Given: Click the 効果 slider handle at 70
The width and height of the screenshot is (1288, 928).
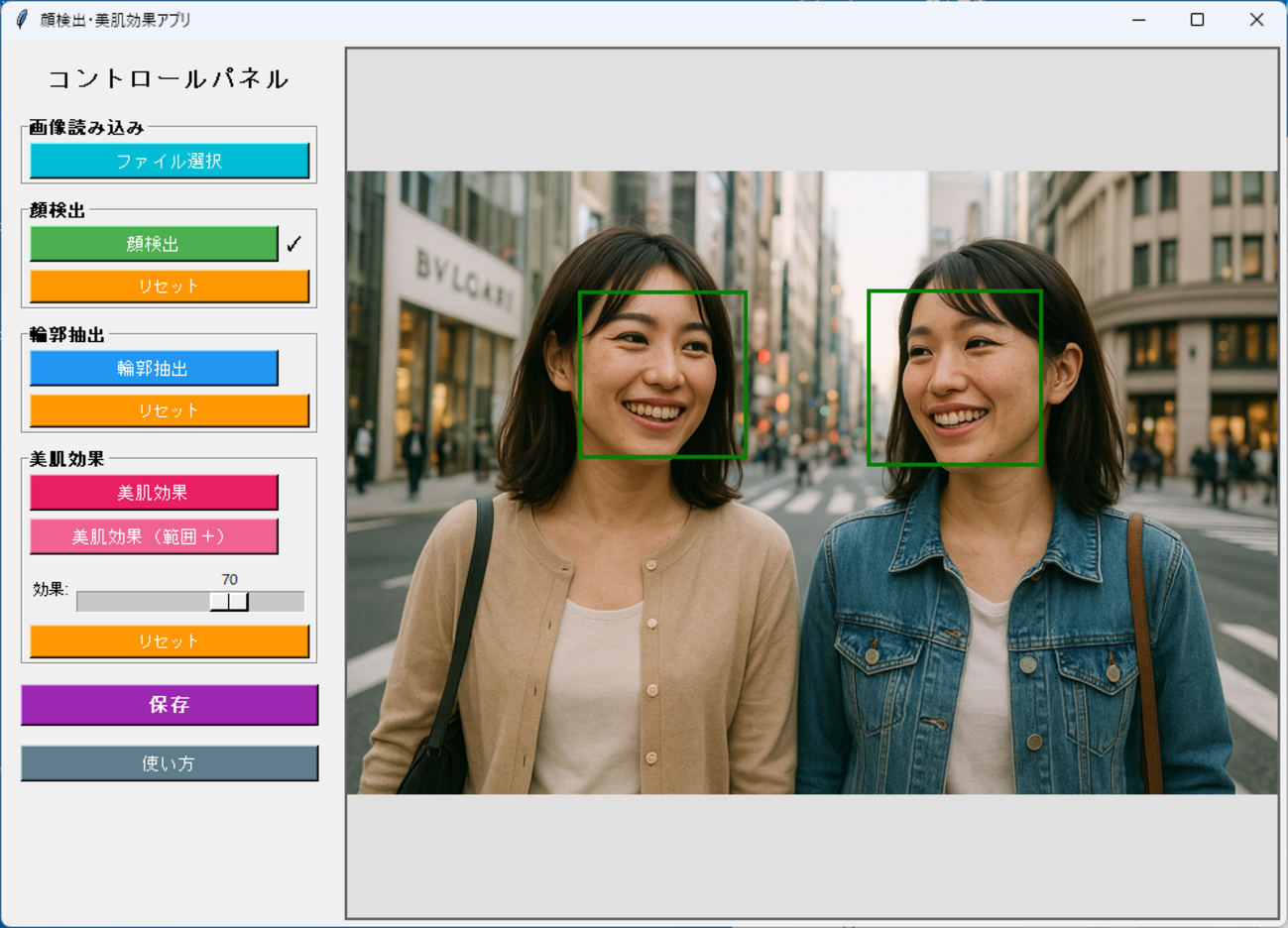Looking at the screenshot, I should coord(229,601).
